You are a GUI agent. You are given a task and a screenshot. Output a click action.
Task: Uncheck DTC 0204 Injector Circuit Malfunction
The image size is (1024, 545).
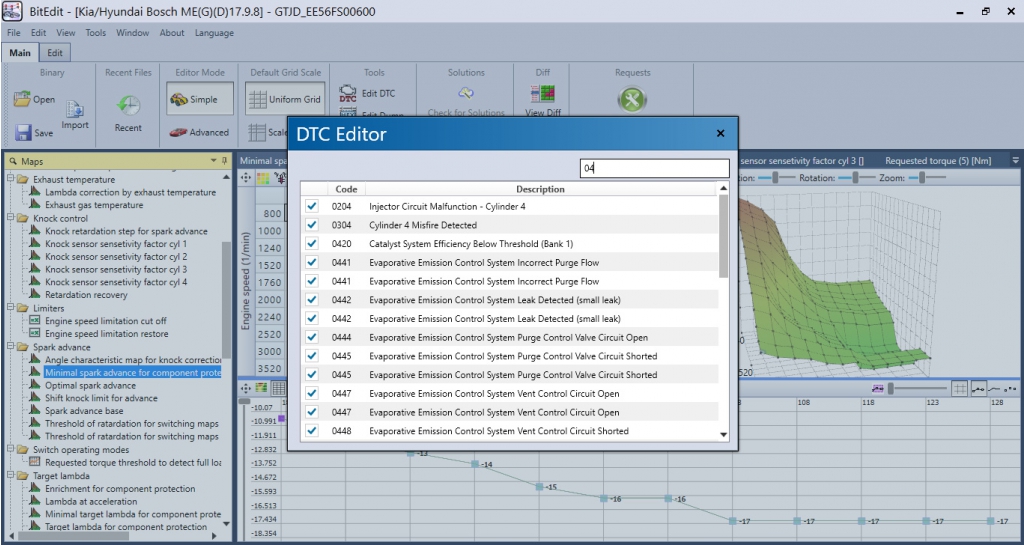coord(312,206)
